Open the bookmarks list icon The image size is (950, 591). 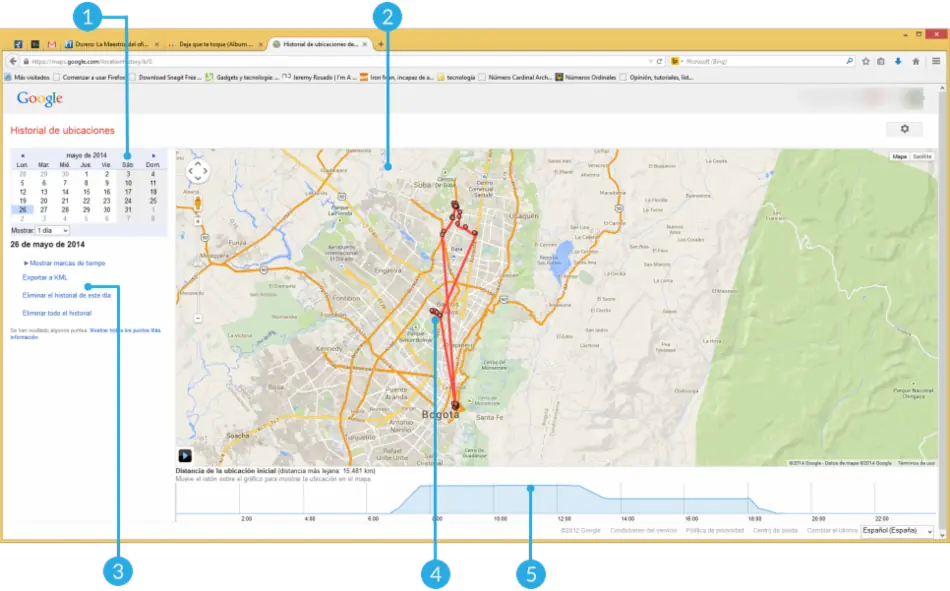[x=881, y=61]
